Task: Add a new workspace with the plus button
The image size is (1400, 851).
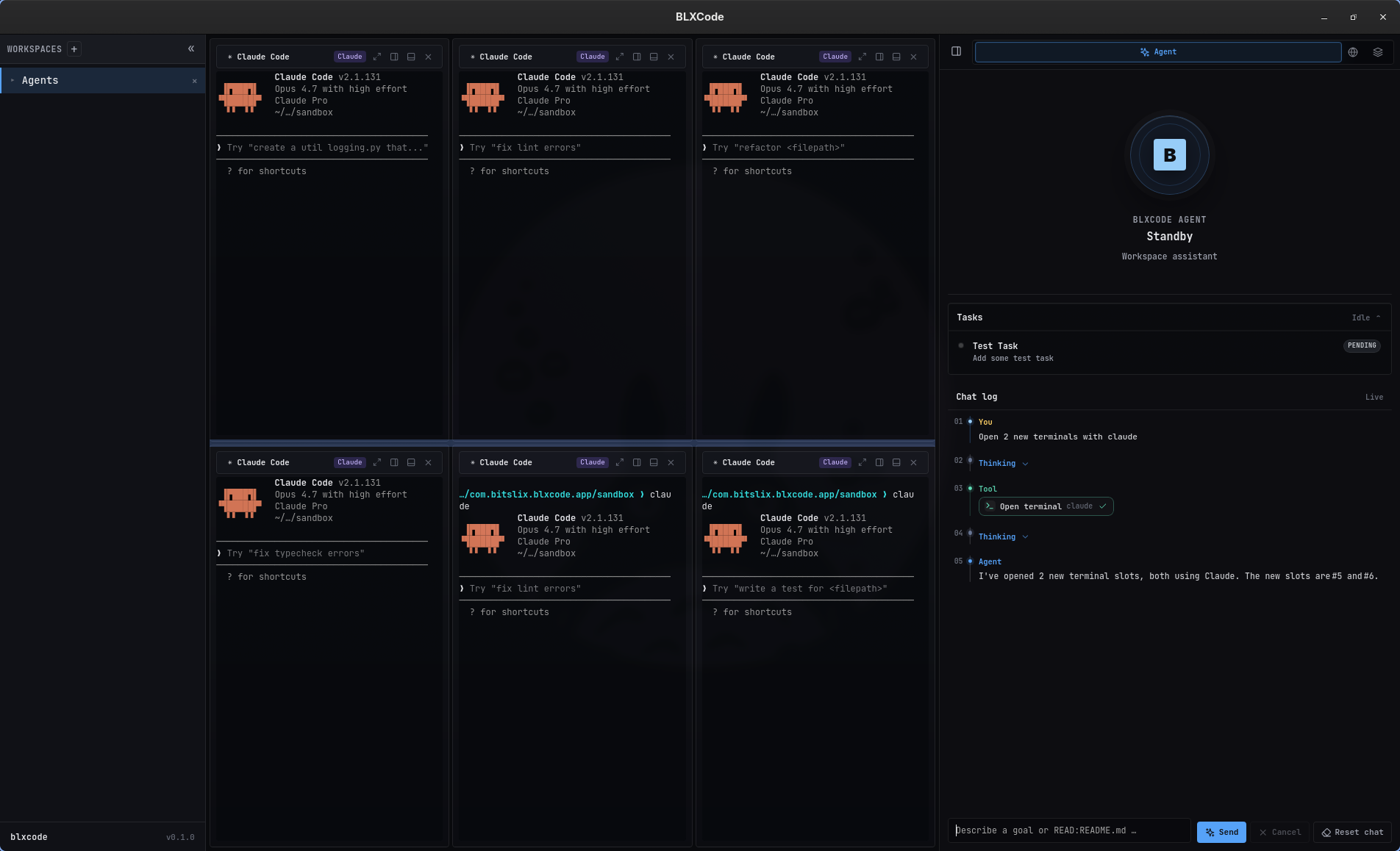Action: (74, 49)
